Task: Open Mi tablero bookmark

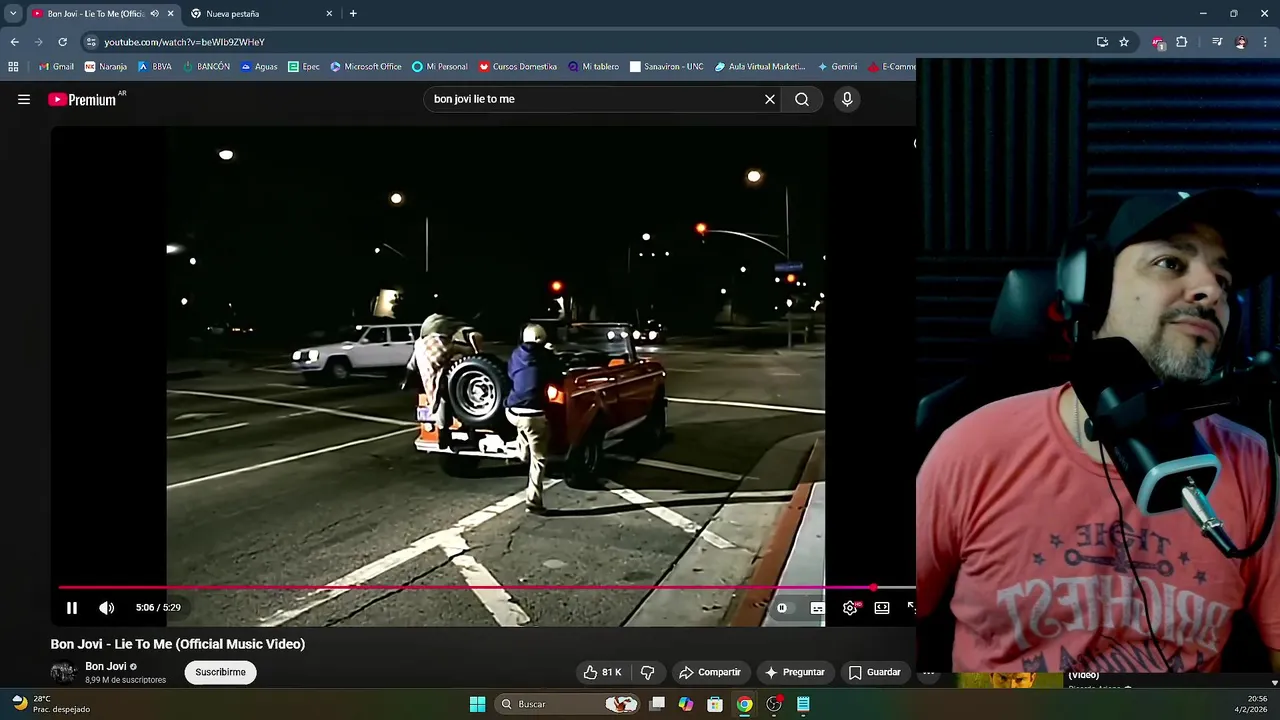Action: point(594,67)
